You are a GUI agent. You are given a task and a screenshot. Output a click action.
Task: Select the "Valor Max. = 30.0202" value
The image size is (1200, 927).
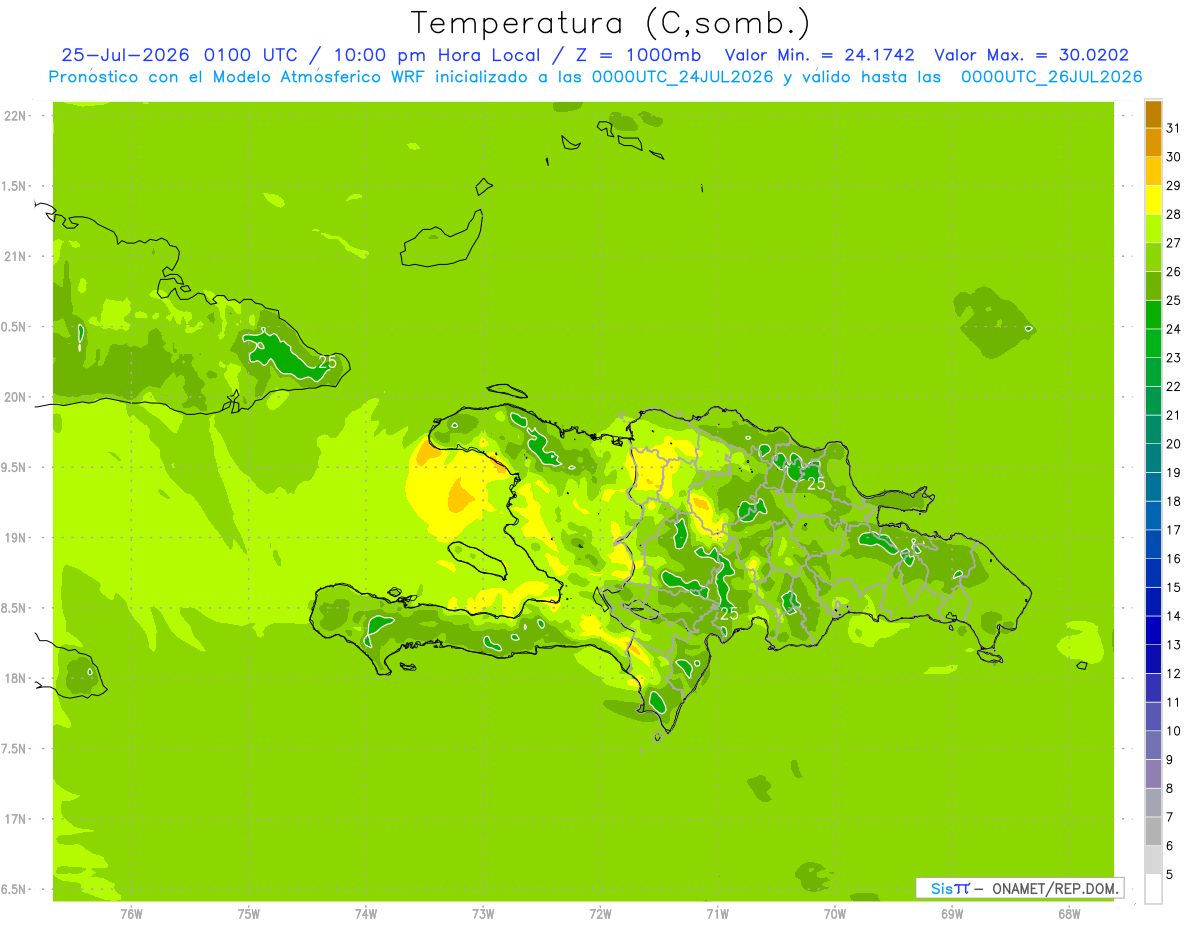coord(1032,56)
